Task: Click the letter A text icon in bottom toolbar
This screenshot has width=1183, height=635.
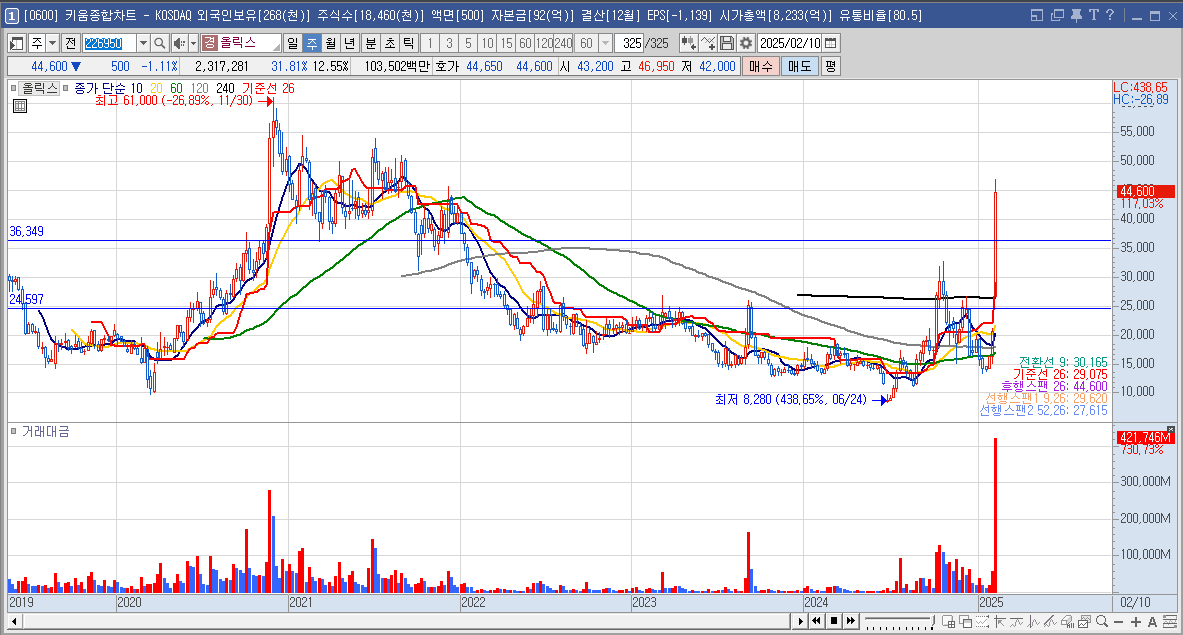Action: coord(1152,621)
